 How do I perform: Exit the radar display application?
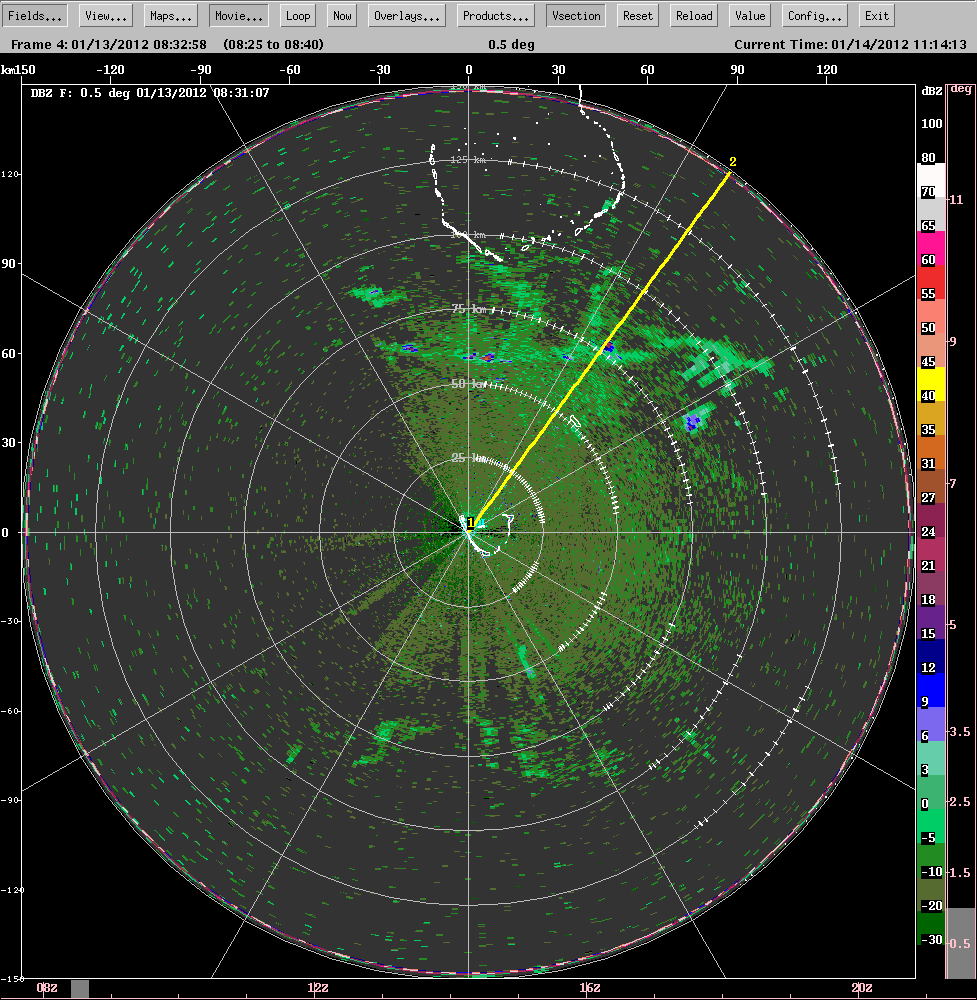(876, 15)
